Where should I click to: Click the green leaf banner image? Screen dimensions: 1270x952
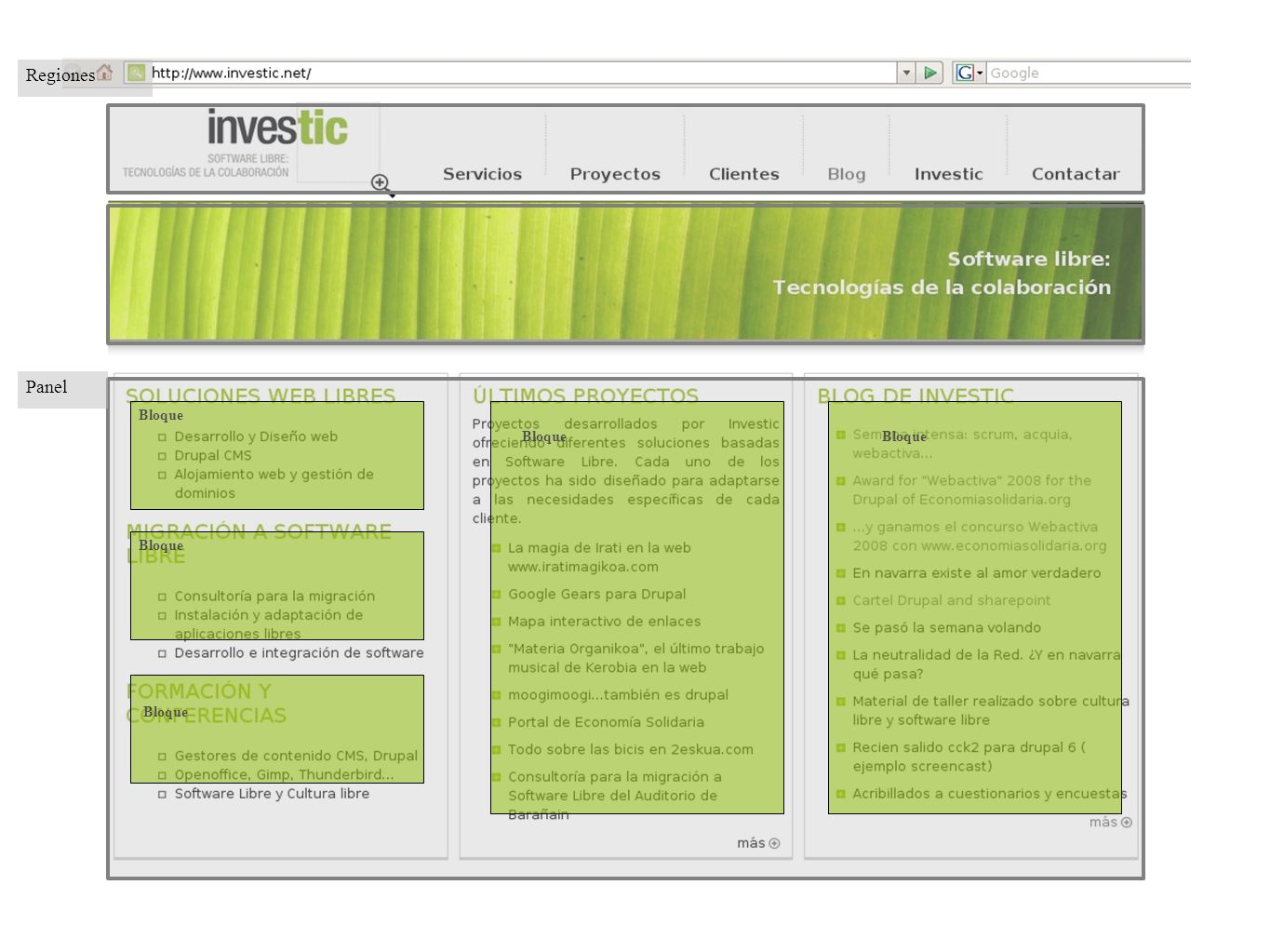625,273
